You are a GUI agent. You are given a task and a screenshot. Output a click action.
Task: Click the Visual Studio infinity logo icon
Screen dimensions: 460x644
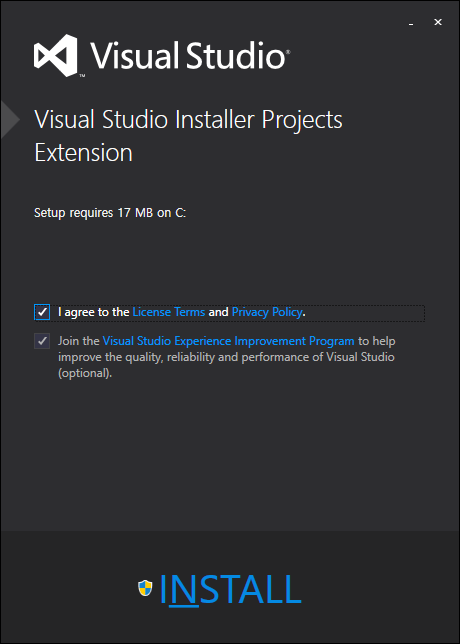(x=55, y=55)
